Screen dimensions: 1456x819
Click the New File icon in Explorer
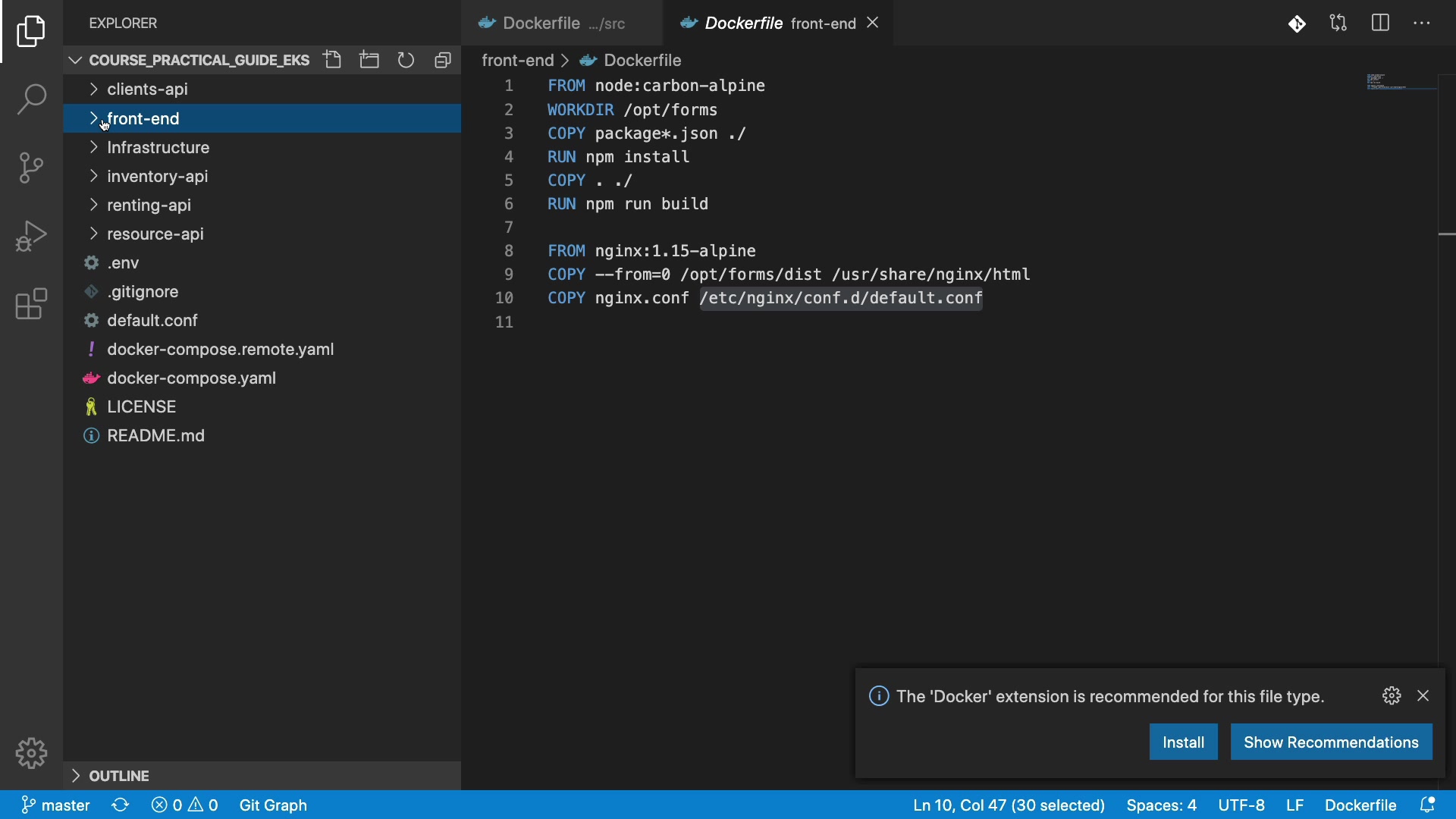[x=332, y=60]
